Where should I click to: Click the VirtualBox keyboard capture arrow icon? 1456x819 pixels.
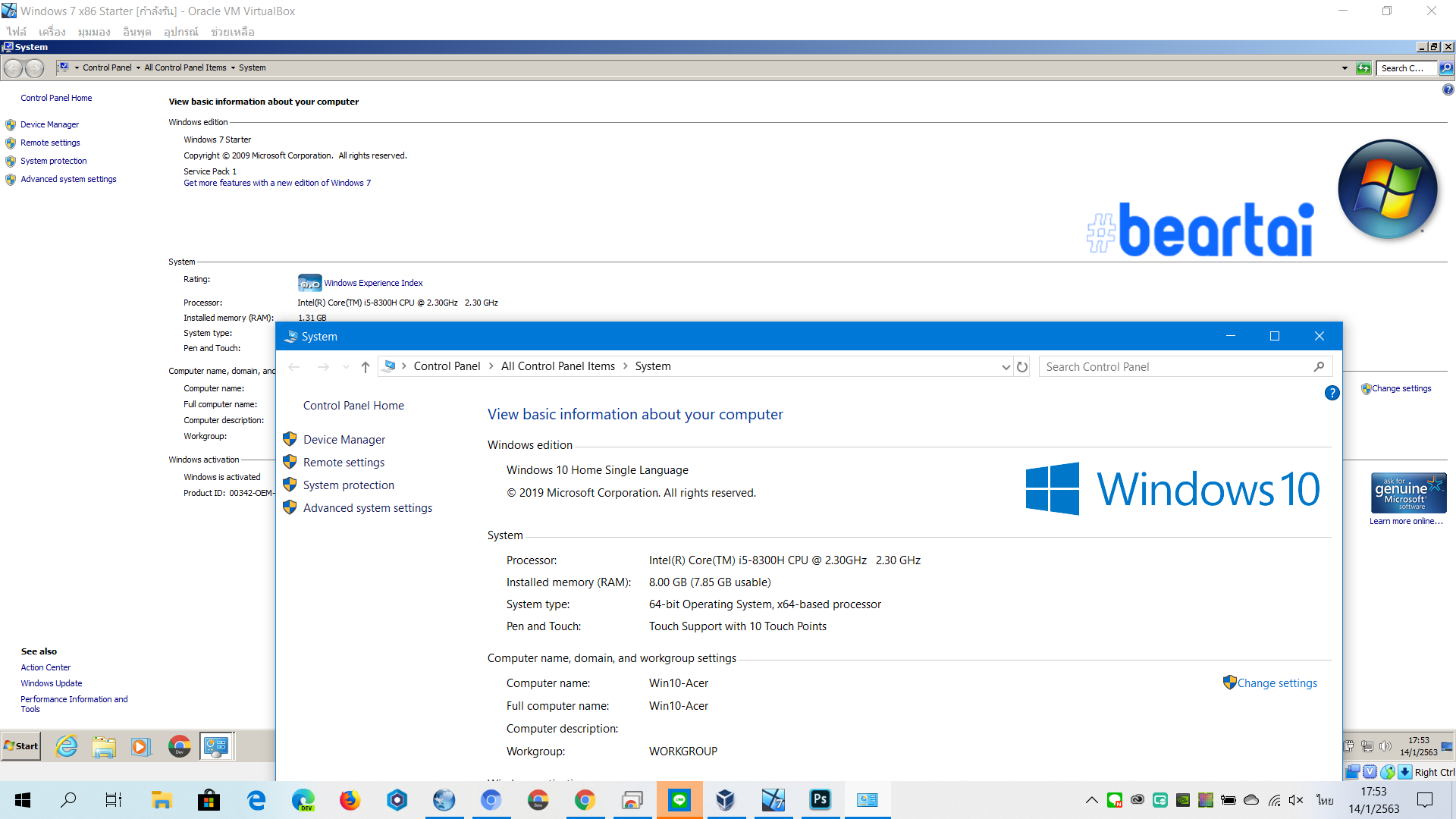[1404, 772]
